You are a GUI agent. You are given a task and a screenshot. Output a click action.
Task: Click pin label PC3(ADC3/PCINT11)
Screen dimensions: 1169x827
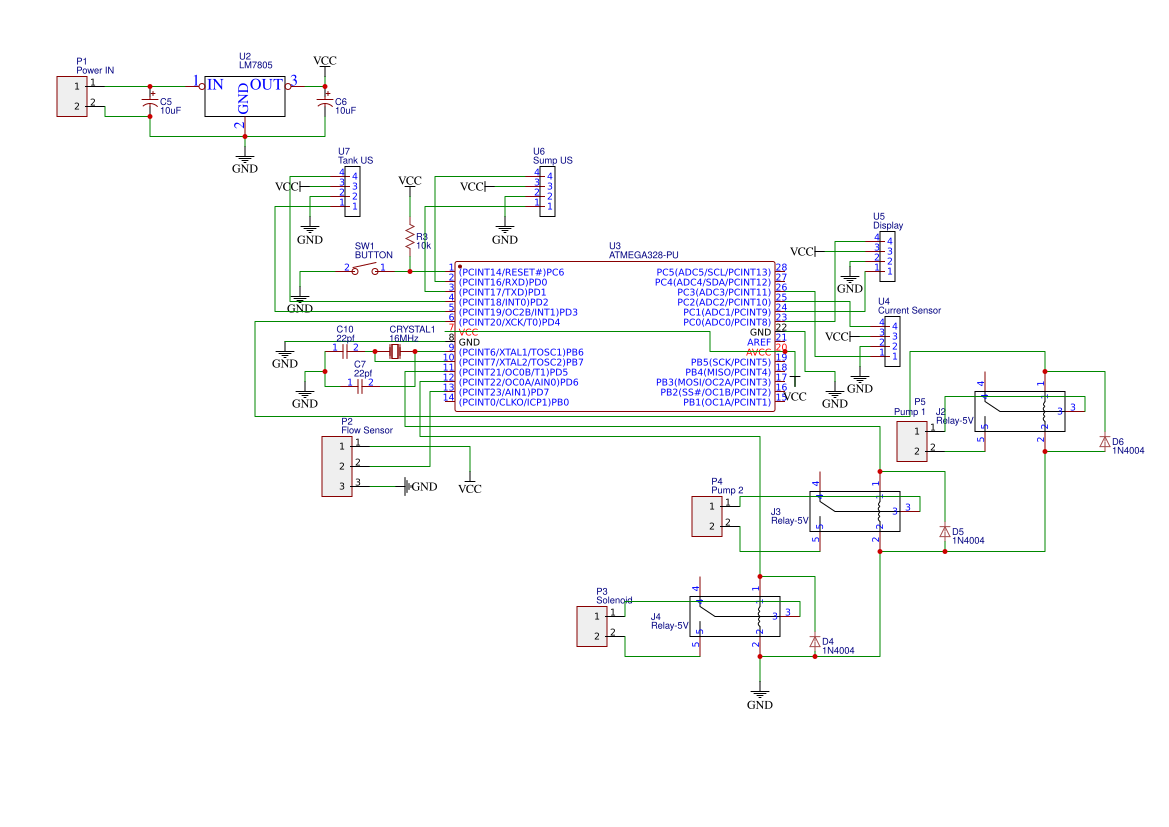coord(724,292)
